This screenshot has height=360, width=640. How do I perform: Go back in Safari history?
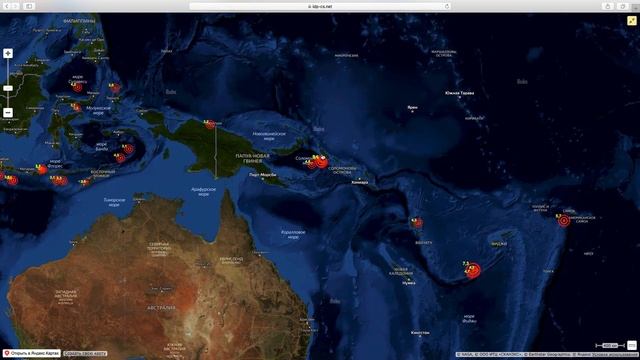click(7, 6)
